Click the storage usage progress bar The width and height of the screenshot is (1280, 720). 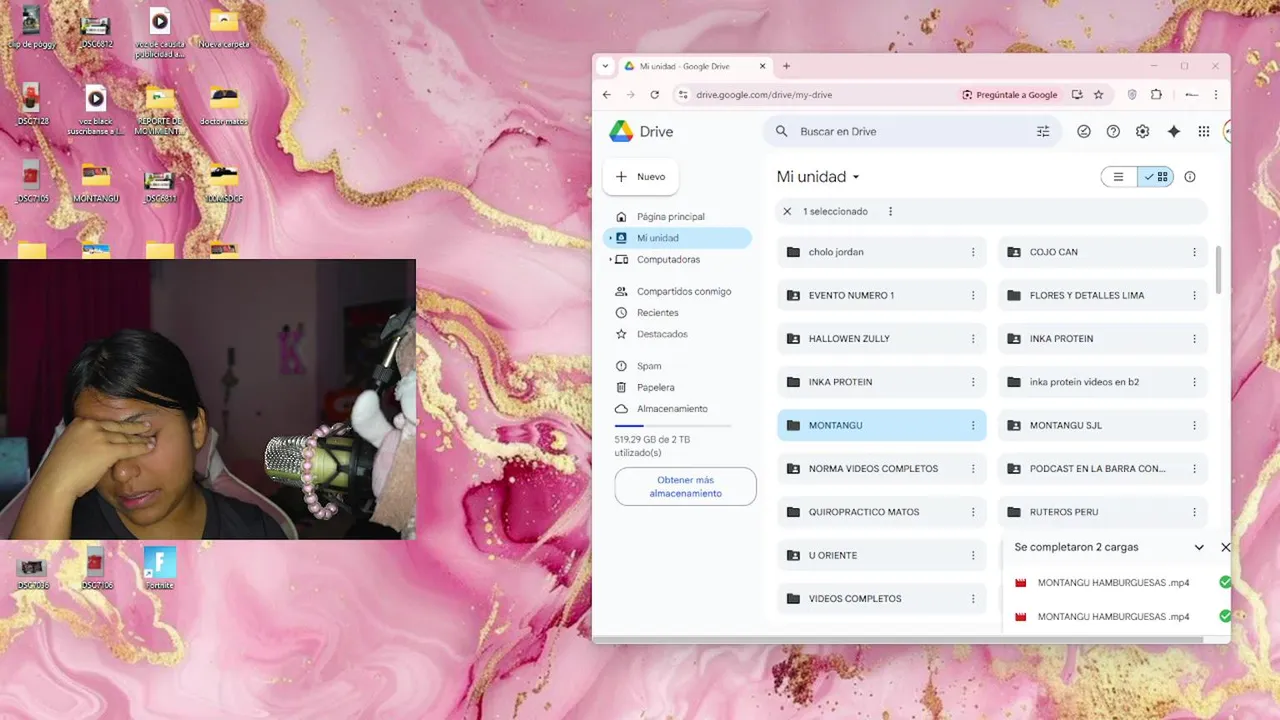point(673,426)
